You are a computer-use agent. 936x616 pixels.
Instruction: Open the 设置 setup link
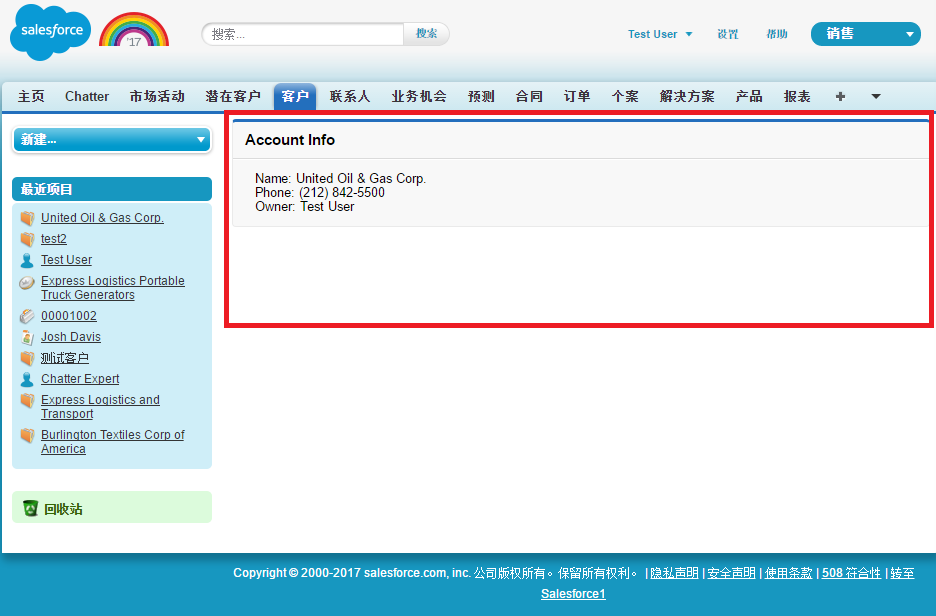click(x=728, y=34)
